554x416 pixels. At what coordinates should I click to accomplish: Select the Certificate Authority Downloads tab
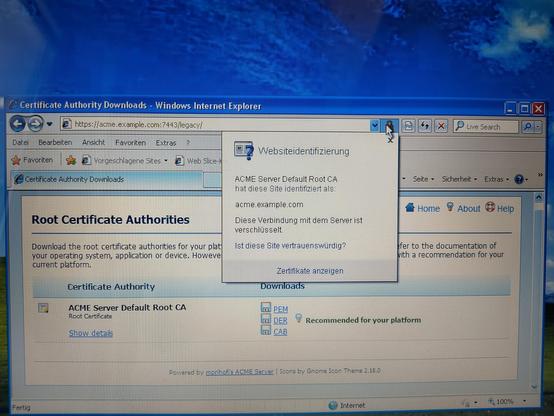106,180
